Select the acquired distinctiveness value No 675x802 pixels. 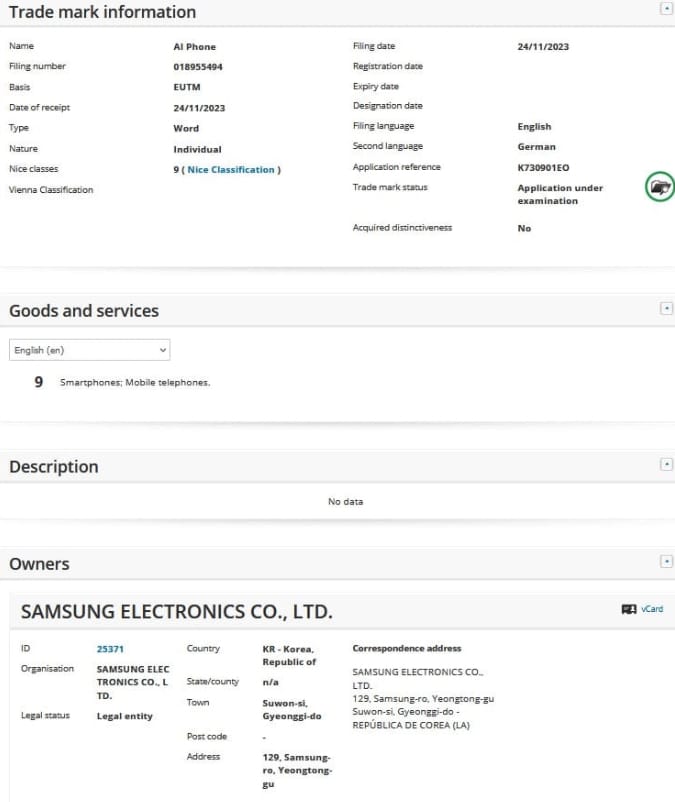coord(524,228)
